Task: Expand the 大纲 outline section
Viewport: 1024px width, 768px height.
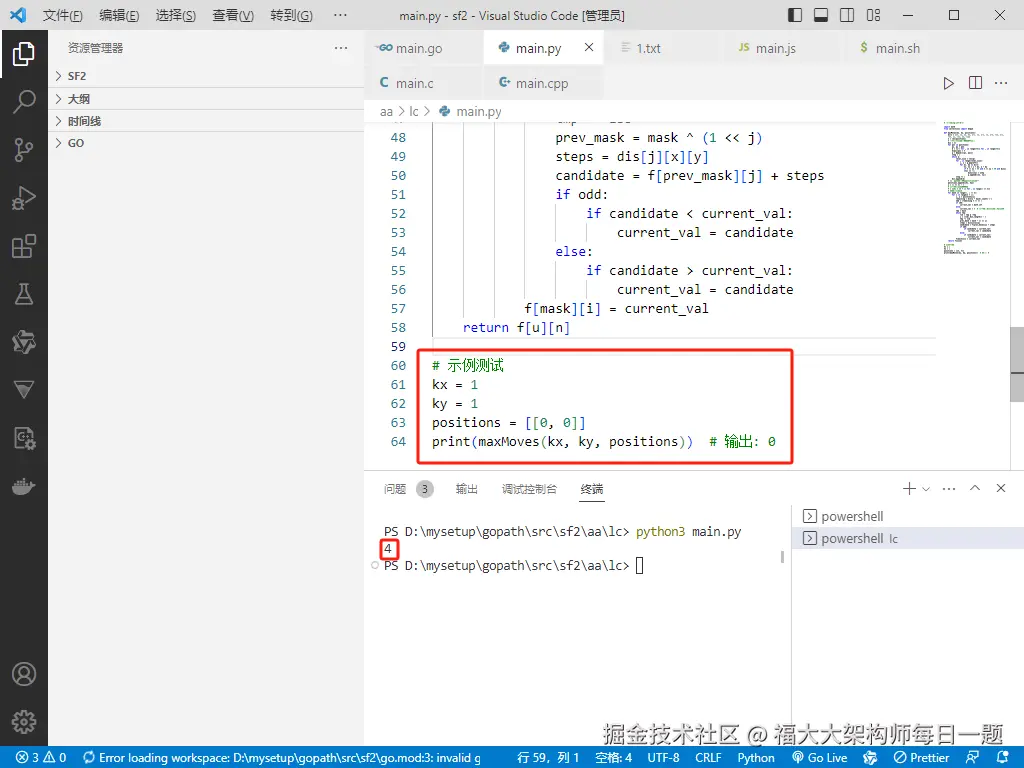Action: point(206,99)
